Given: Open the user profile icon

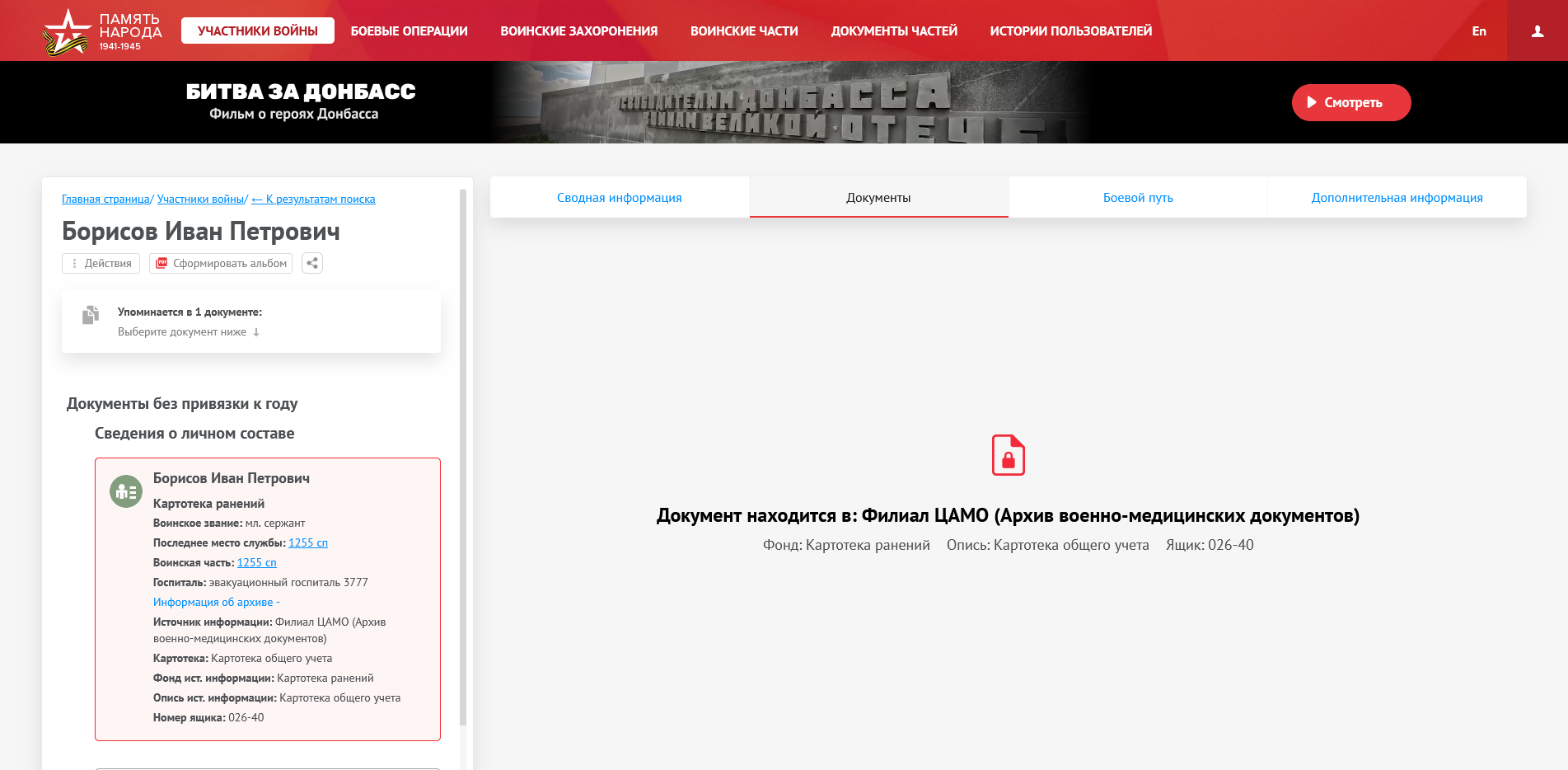Looking at the screenshot, I should 1537,31.
